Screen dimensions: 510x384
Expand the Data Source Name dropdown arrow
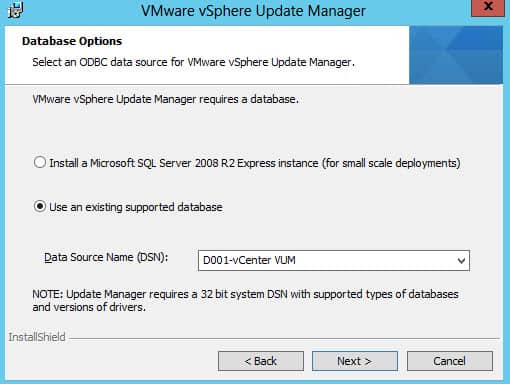(461, 261)
